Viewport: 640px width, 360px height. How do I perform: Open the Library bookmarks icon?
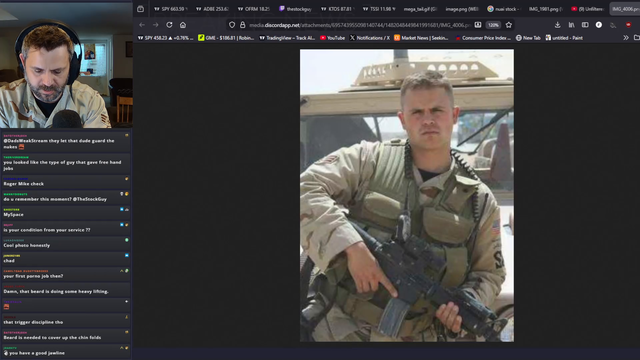pyautogui.click(x=571, y=25)
